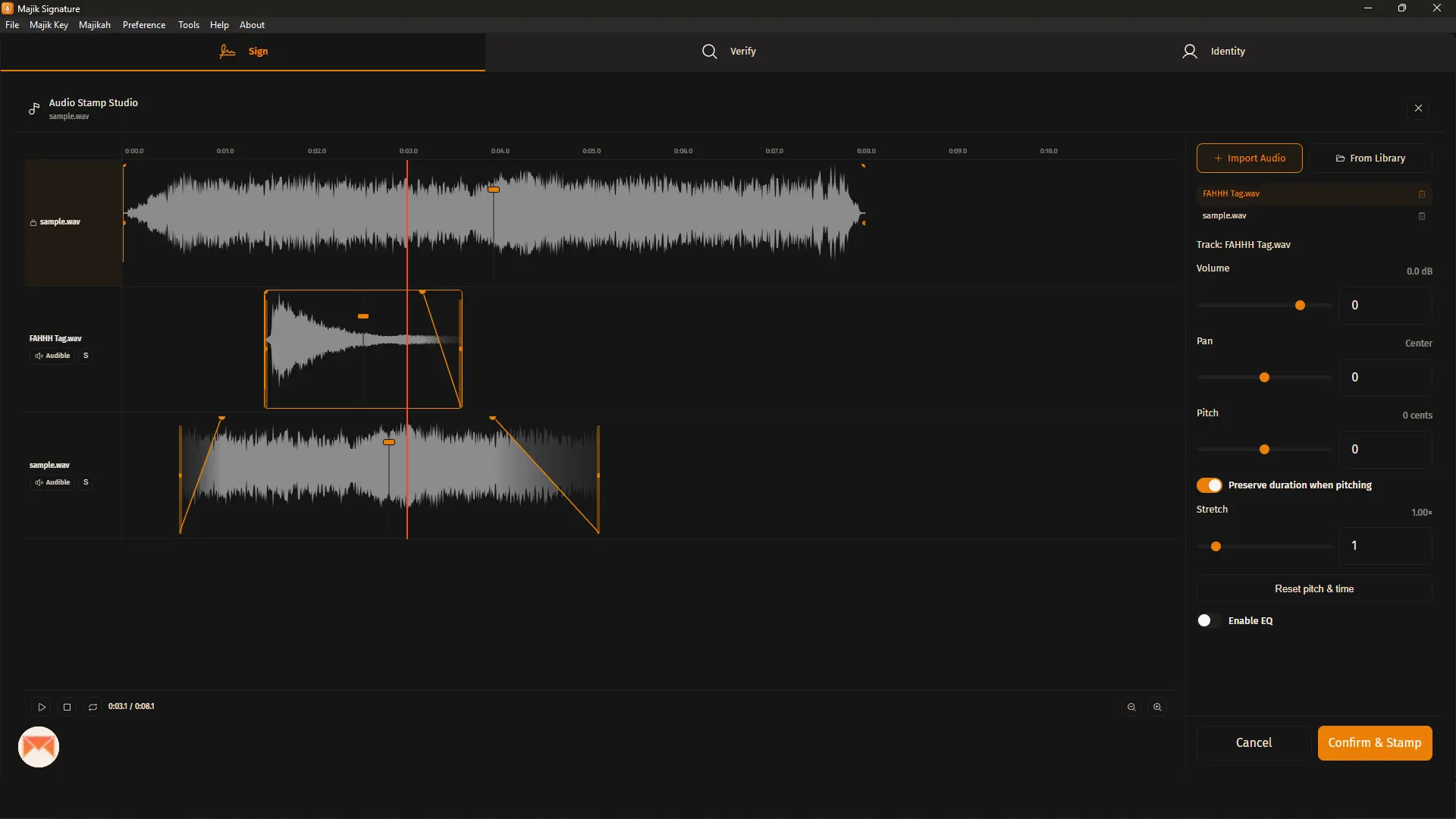The height and width of the screenshot is (819, 1456).
Task: Click the lock icon on sample.wav main track
Action: tap(33, 223)
